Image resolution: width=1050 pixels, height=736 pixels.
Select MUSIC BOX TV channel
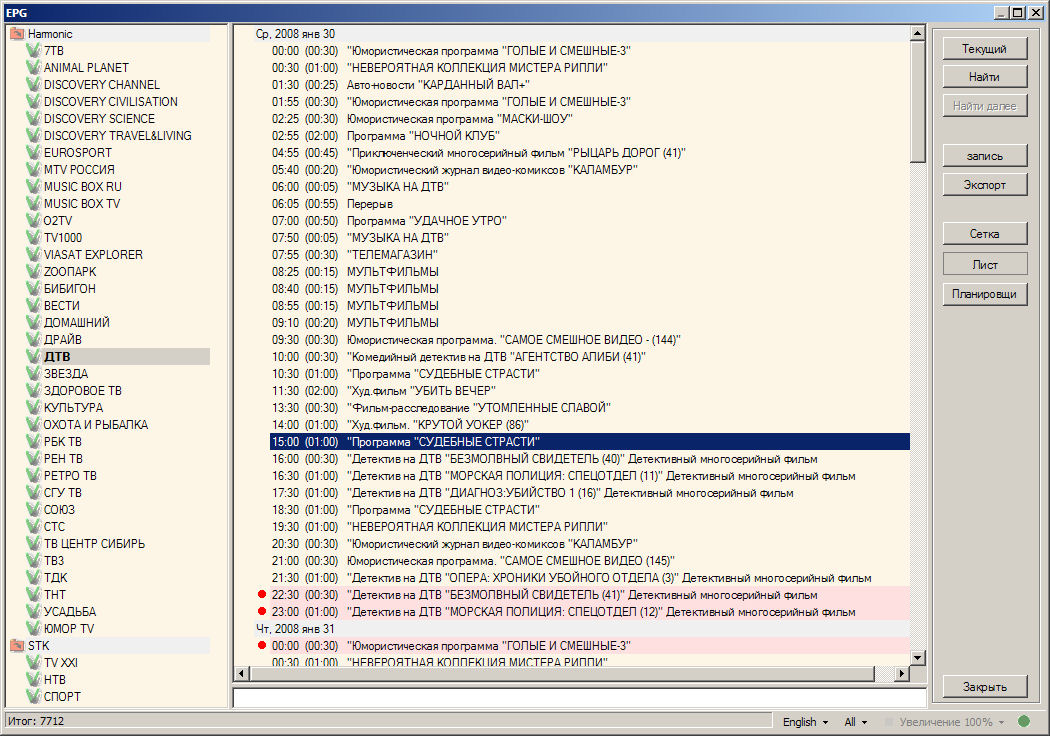coord(82,204)
